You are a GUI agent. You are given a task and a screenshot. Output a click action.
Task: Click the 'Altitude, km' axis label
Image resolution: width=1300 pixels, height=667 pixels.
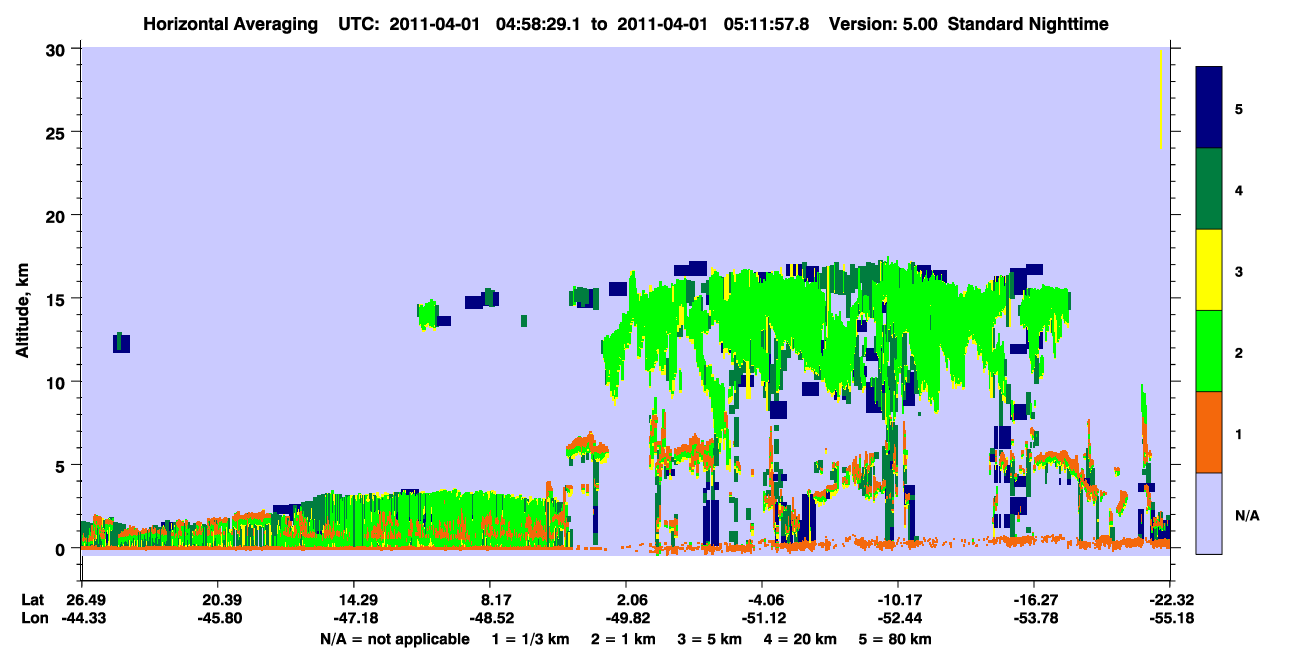(22, 308)
